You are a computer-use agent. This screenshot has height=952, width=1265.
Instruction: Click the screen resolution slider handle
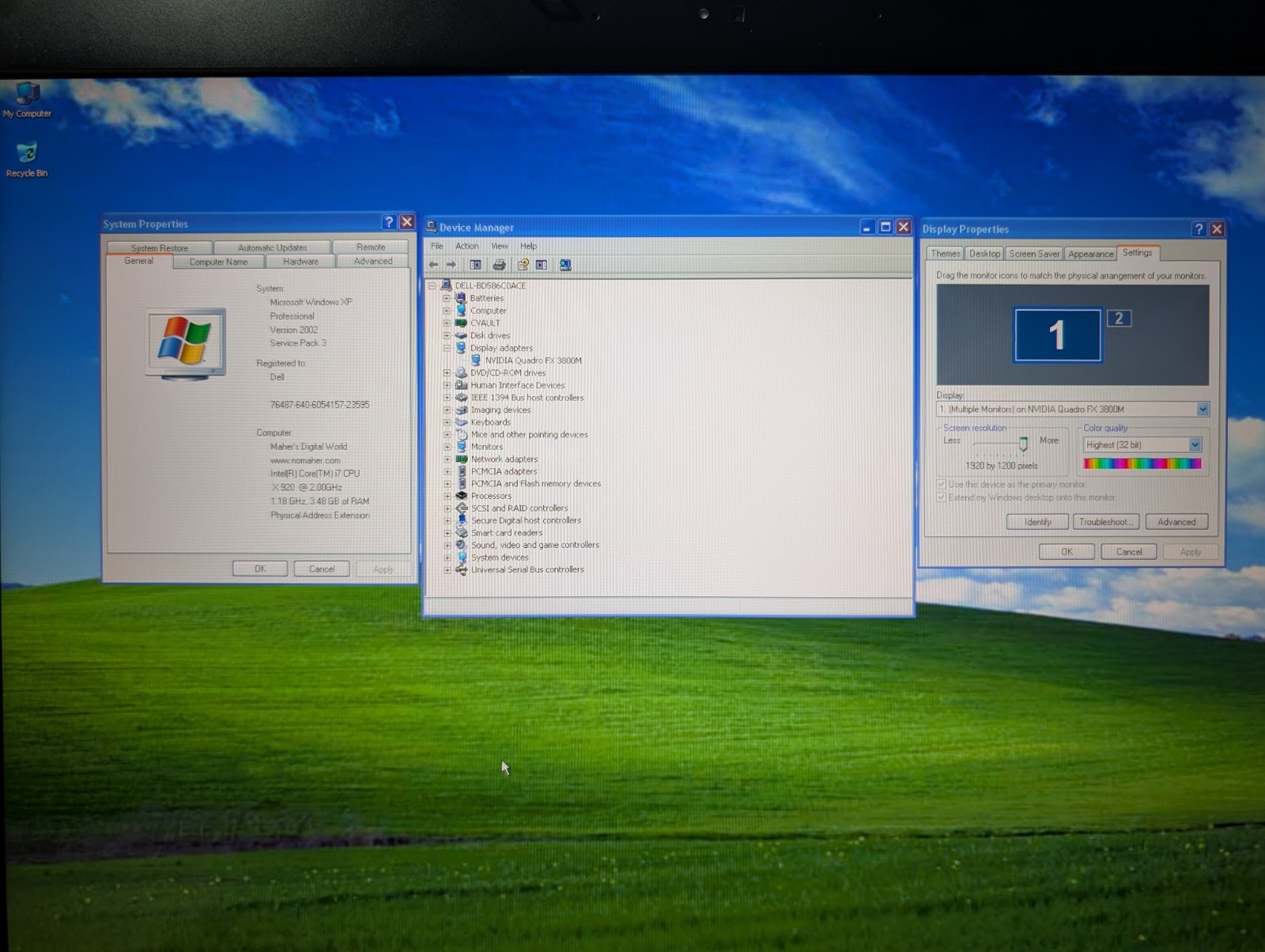pos(1023,444)
